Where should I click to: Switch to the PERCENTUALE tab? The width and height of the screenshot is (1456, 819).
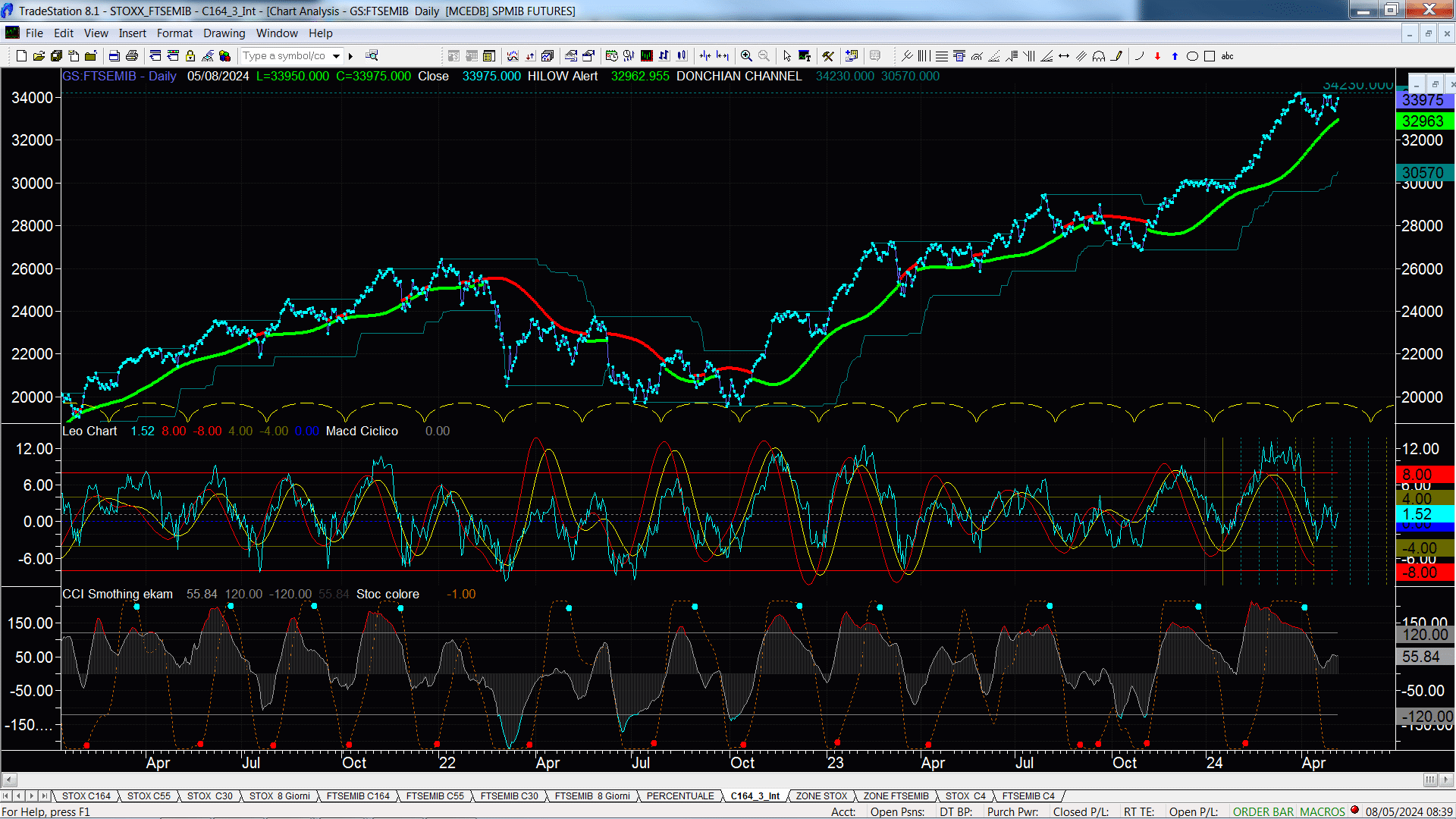point(680,795)
